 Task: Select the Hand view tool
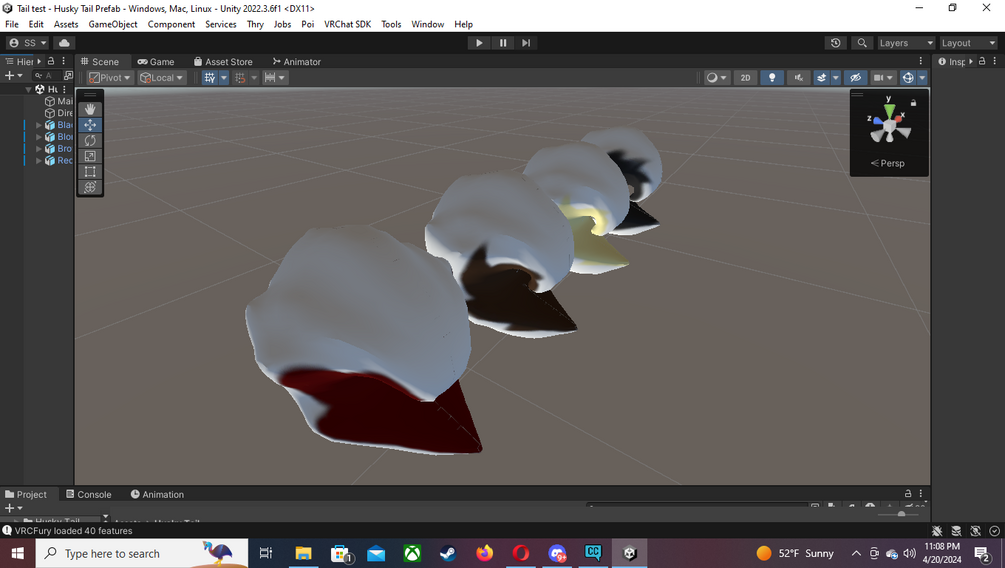tap(90, 109)
